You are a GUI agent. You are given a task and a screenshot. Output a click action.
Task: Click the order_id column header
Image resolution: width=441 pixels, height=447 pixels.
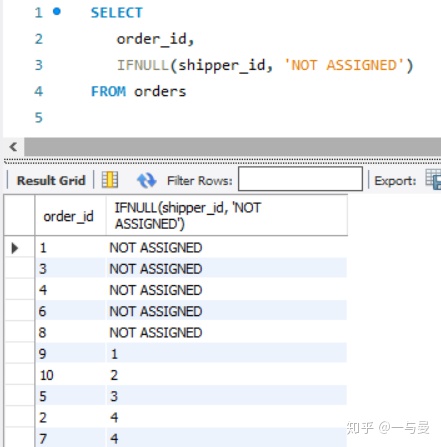click(70, 216)
